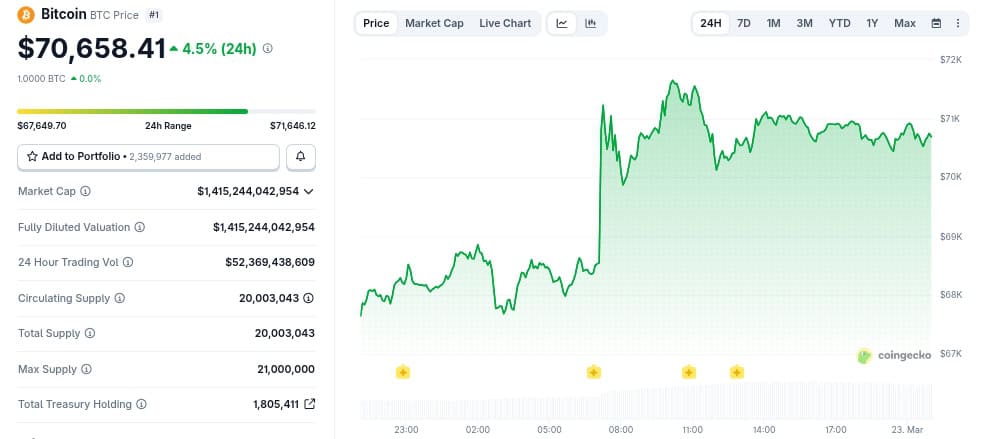The image size is (996, 439).
Task: Open price alert bell
Action: click(301, 157)
